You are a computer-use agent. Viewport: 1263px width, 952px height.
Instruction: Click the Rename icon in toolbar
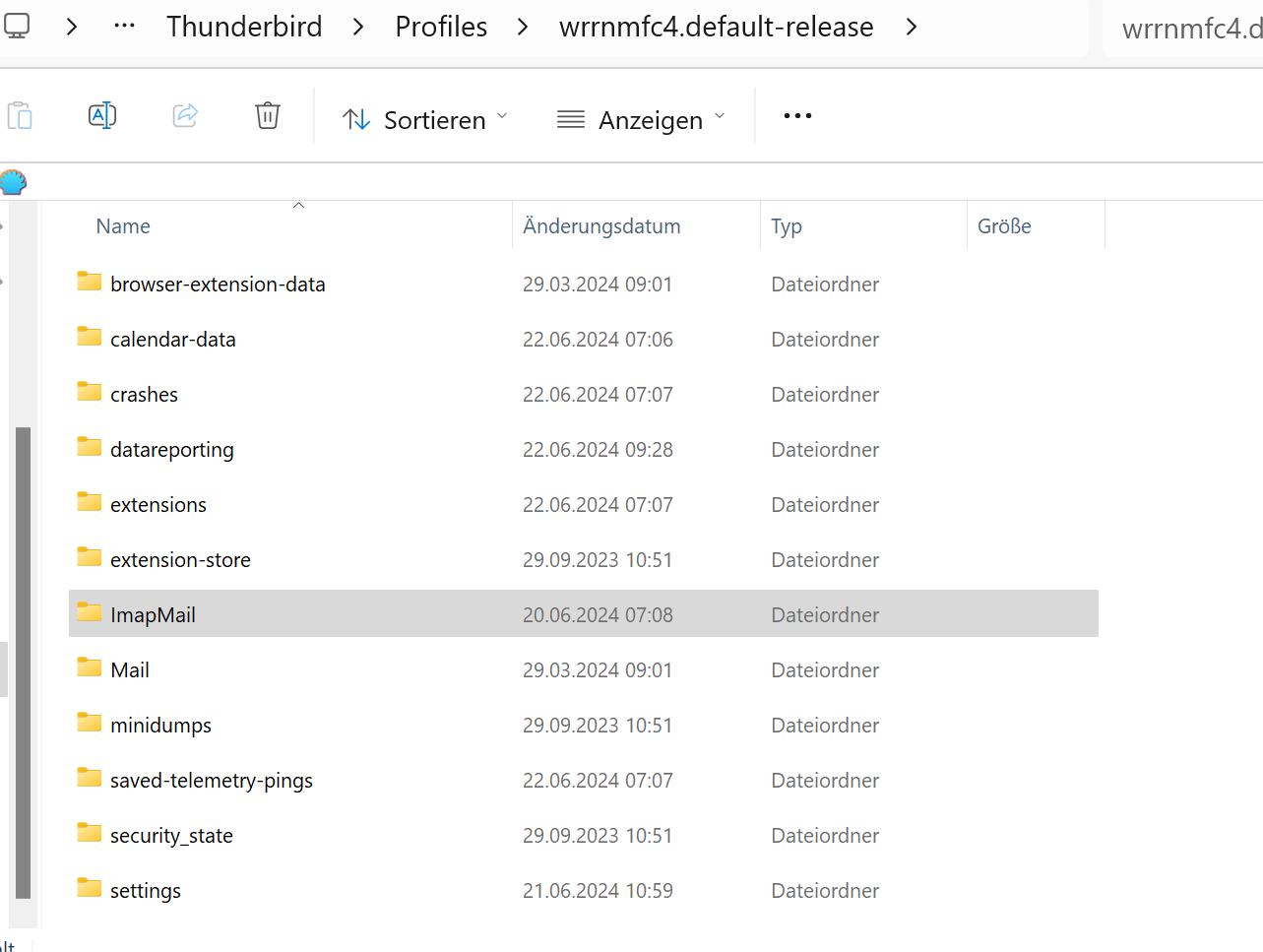coord(102,116)
